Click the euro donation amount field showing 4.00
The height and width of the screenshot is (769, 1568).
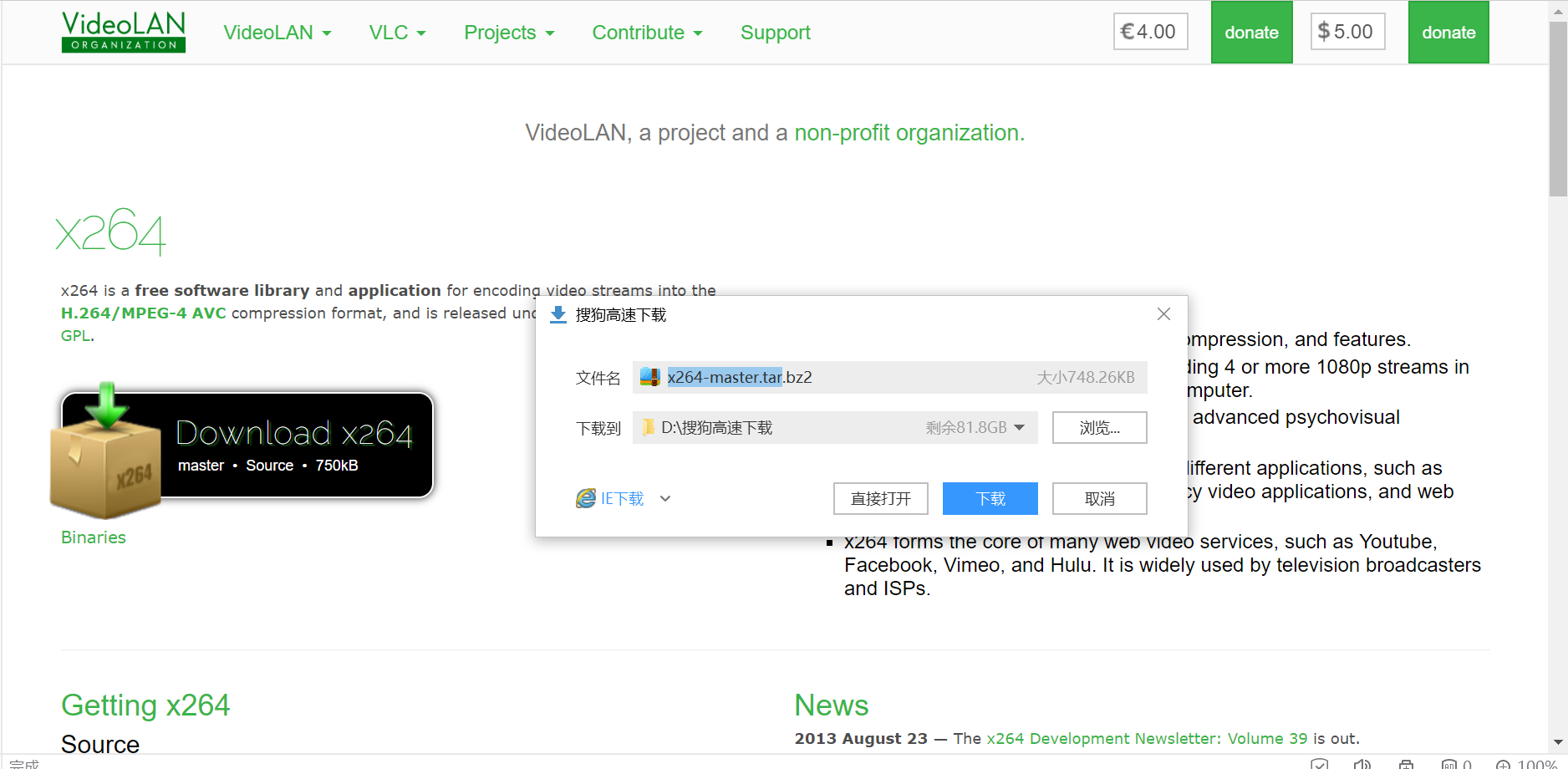[1150, 32]
